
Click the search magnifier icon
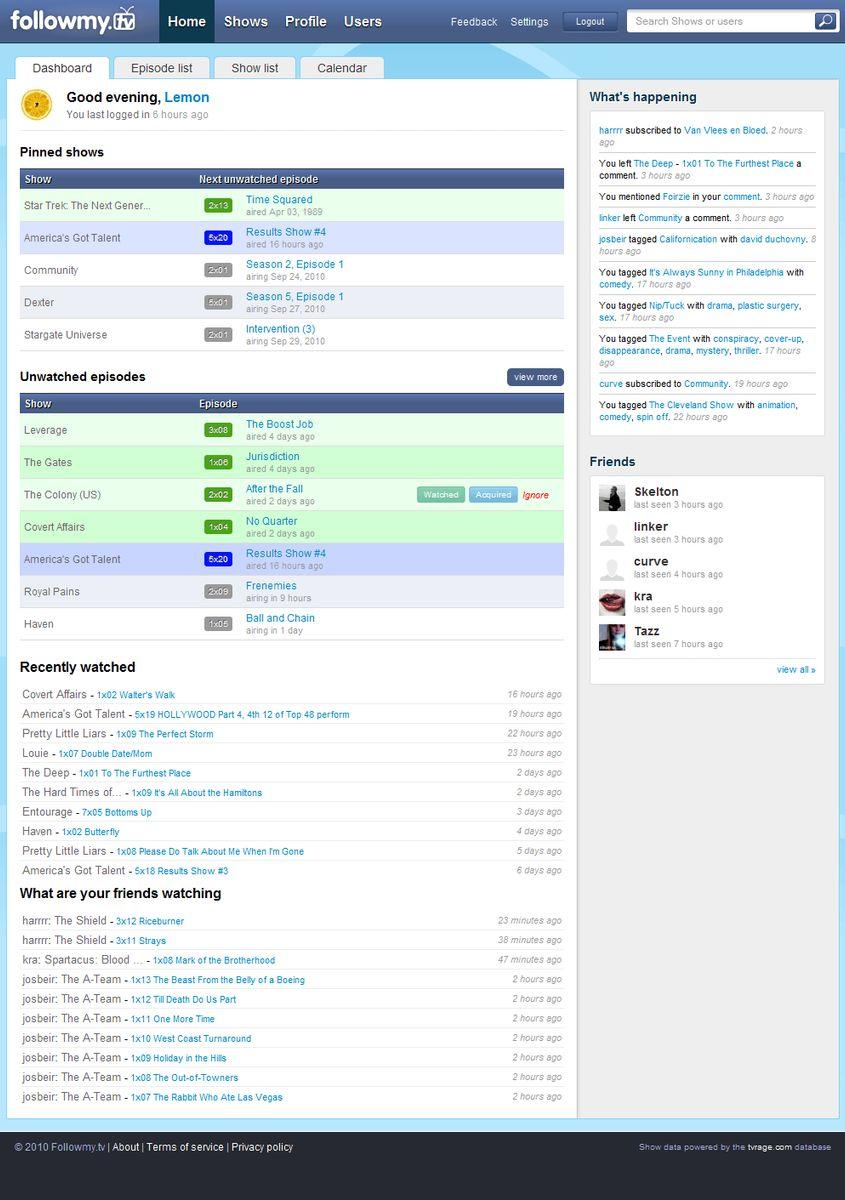coord(825,21)
